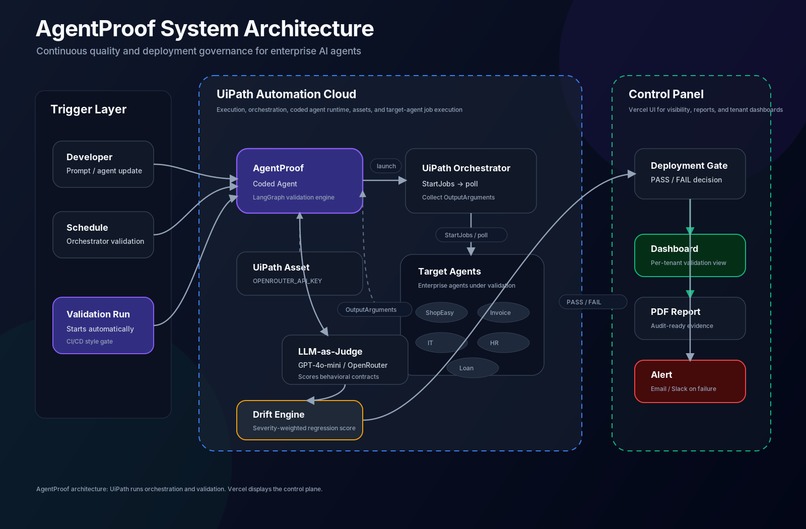The width and height of the screenshot is (806, 529).
Task: Click the 'Control Panel' heading
Action: (666, 94)
